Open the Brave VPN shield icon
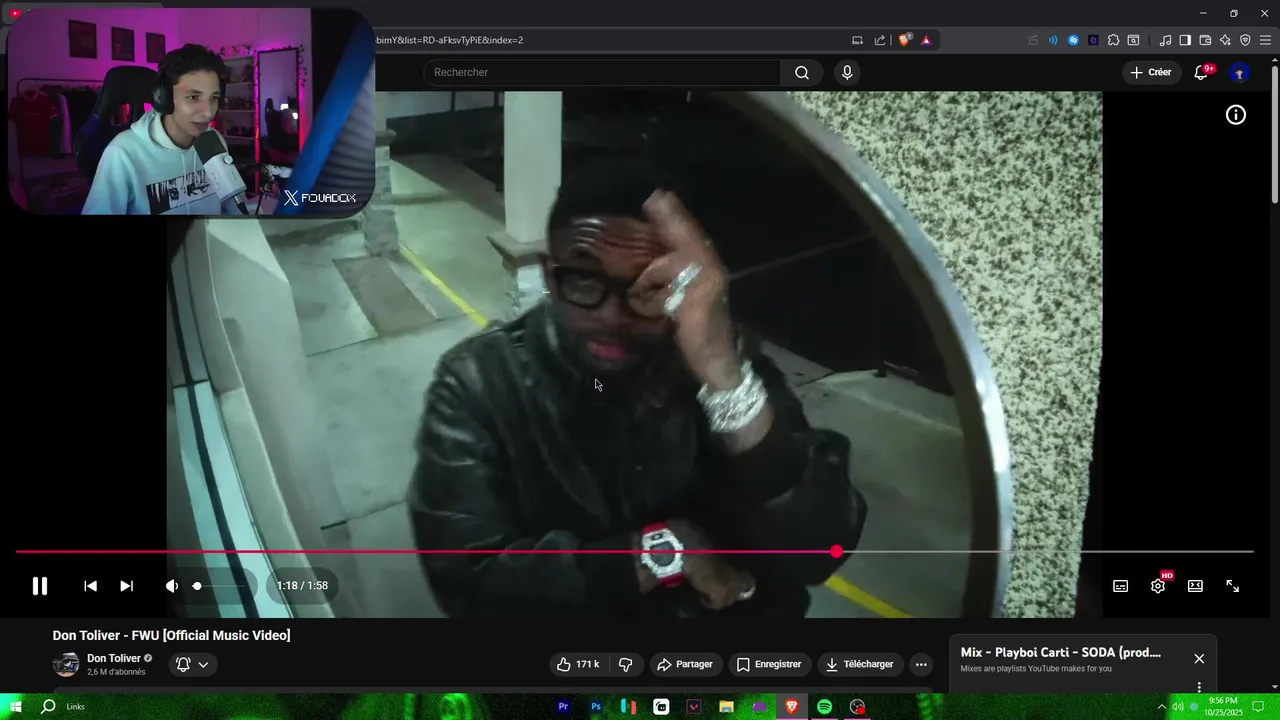The height and width of the screenshot is (720, 1280). pos(1245,40)
